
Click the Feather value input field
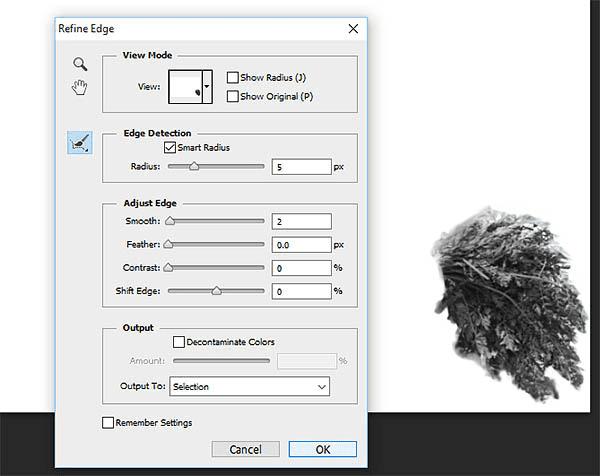302,245
